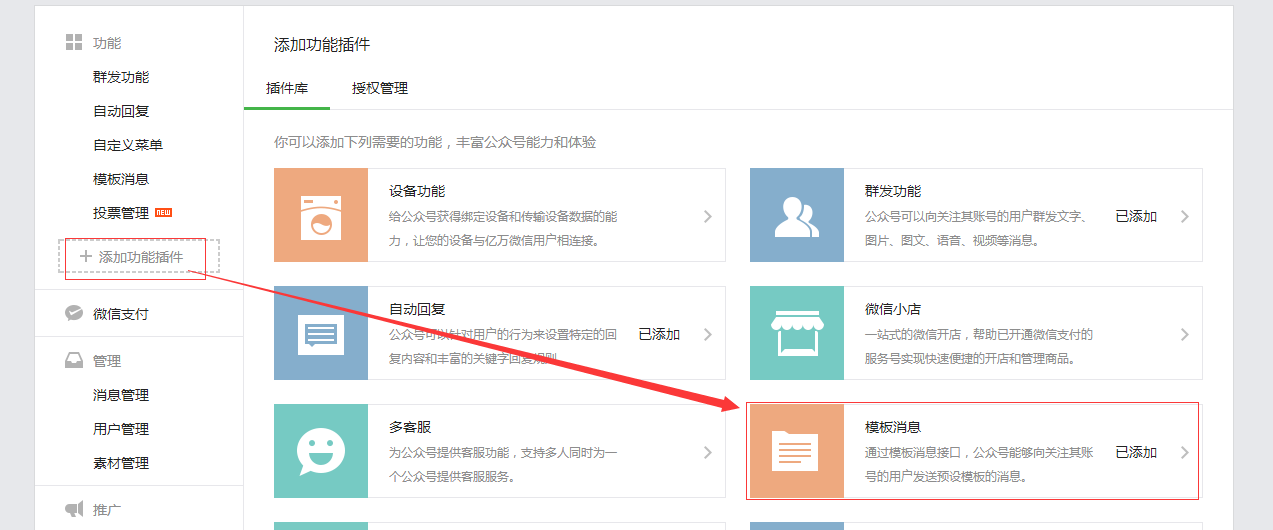1273x530 pixels.
Task: Click the 推广 section heading
Action: pos(107,510)
